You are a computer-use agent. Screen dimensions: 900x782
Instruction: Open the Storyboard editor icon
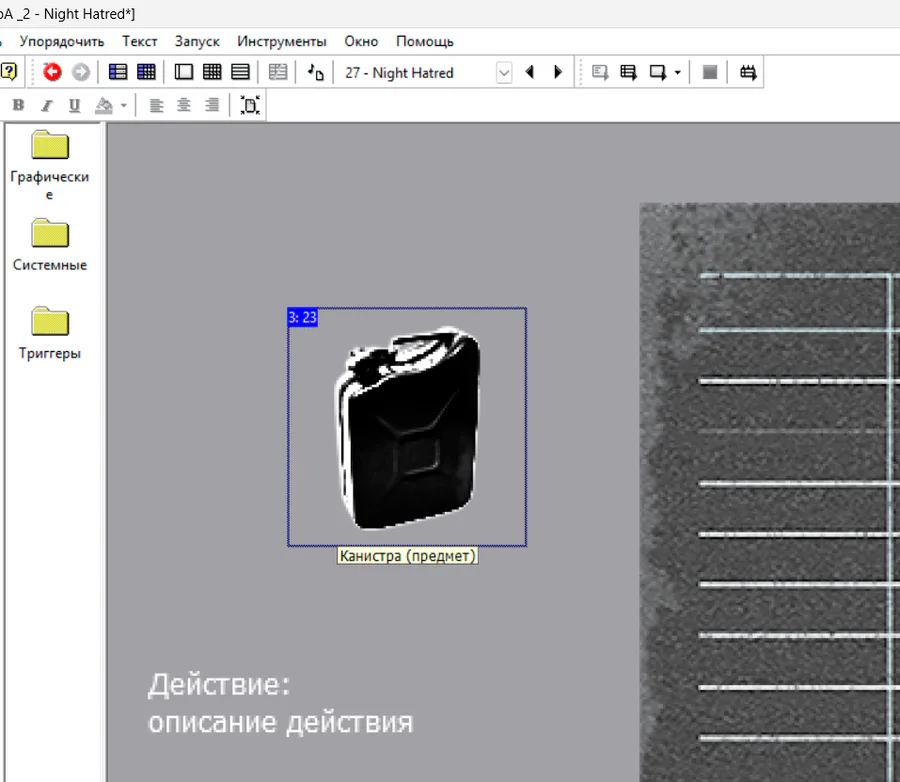point(118,72)
